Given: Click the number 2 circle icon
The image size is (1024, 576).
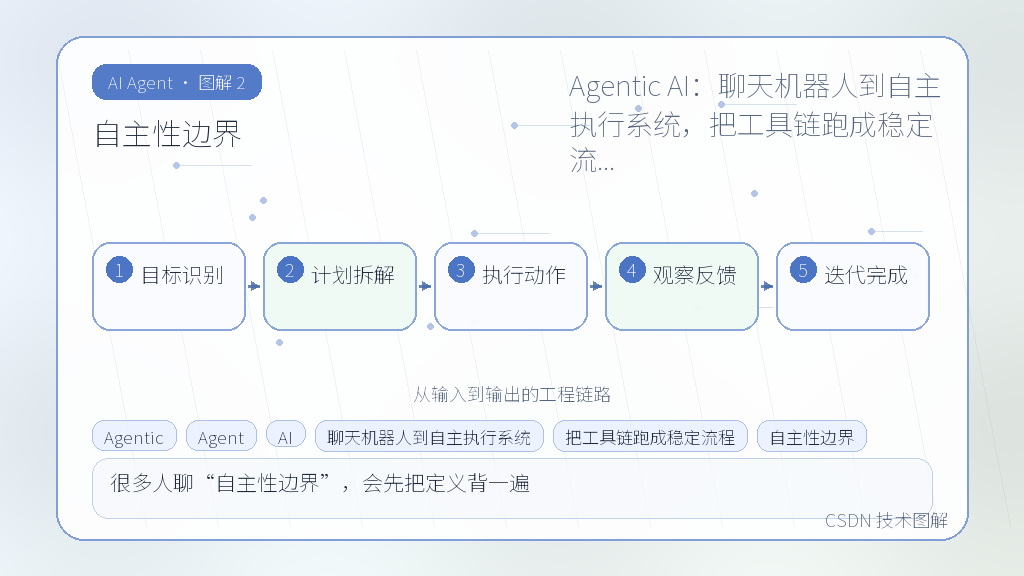Looking at the screenshot, I should point(290,270).
